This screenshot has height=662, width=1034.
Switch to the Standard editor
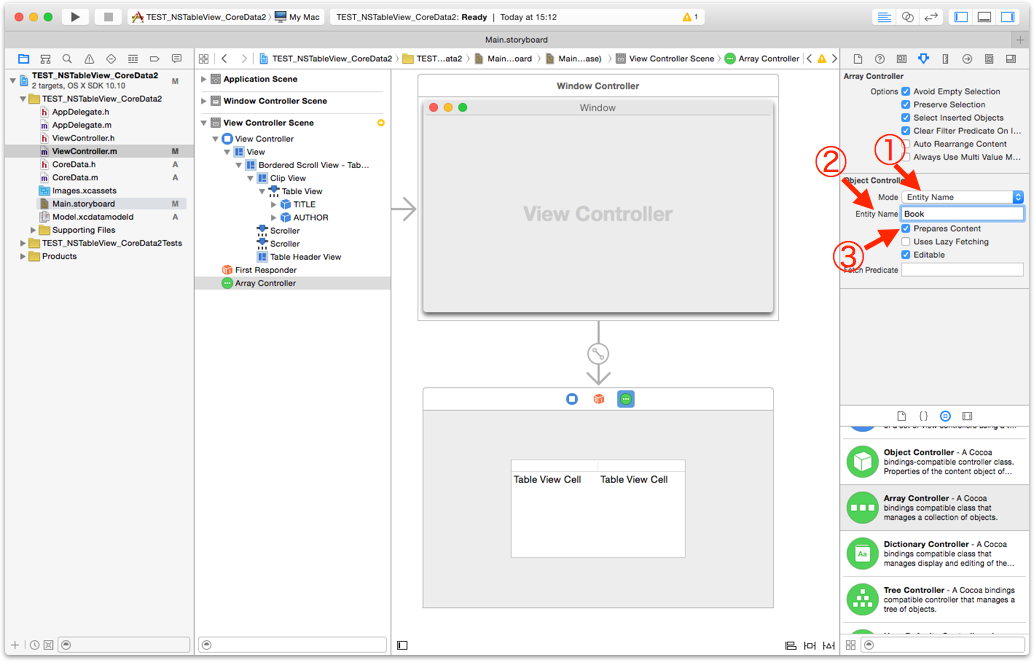[x=884, y=17]
